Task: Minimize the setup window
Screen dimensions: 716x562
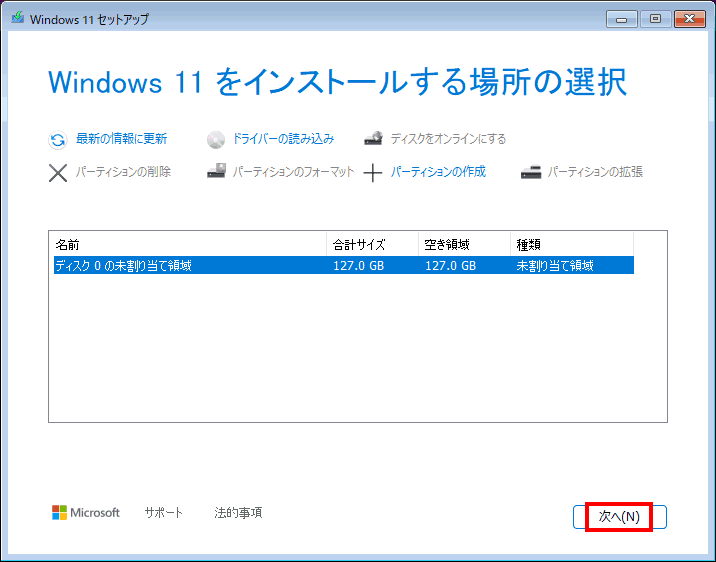Action: click(621, 19)
